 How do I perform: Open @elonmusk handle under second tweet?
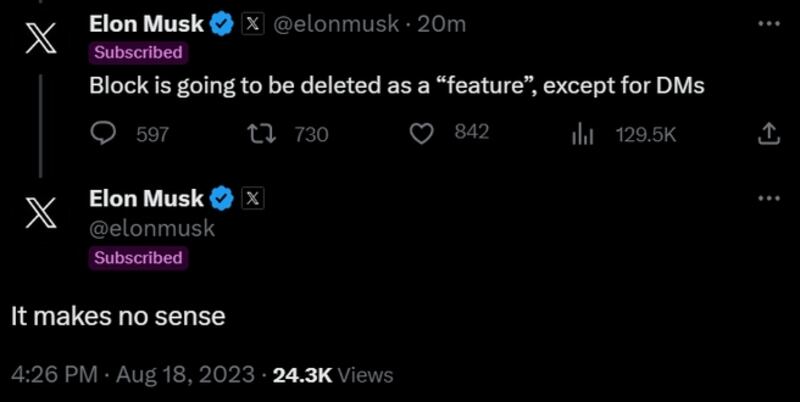click(x=152, y=228)
